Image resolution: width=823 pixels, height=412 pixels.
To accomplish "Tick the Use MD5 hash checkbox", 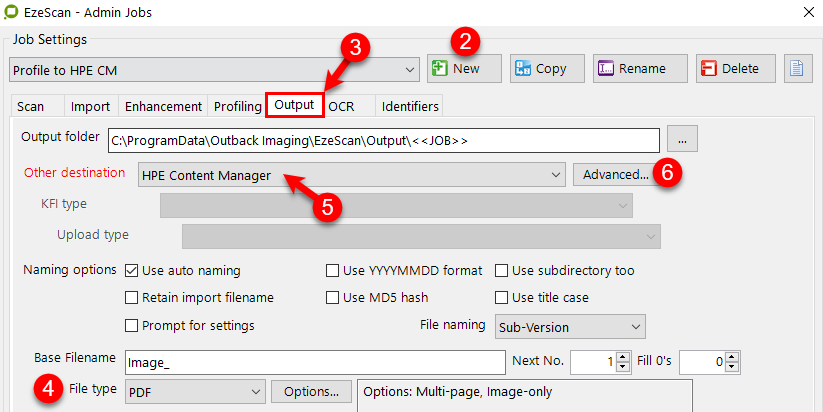I will (x=332, y=297).
